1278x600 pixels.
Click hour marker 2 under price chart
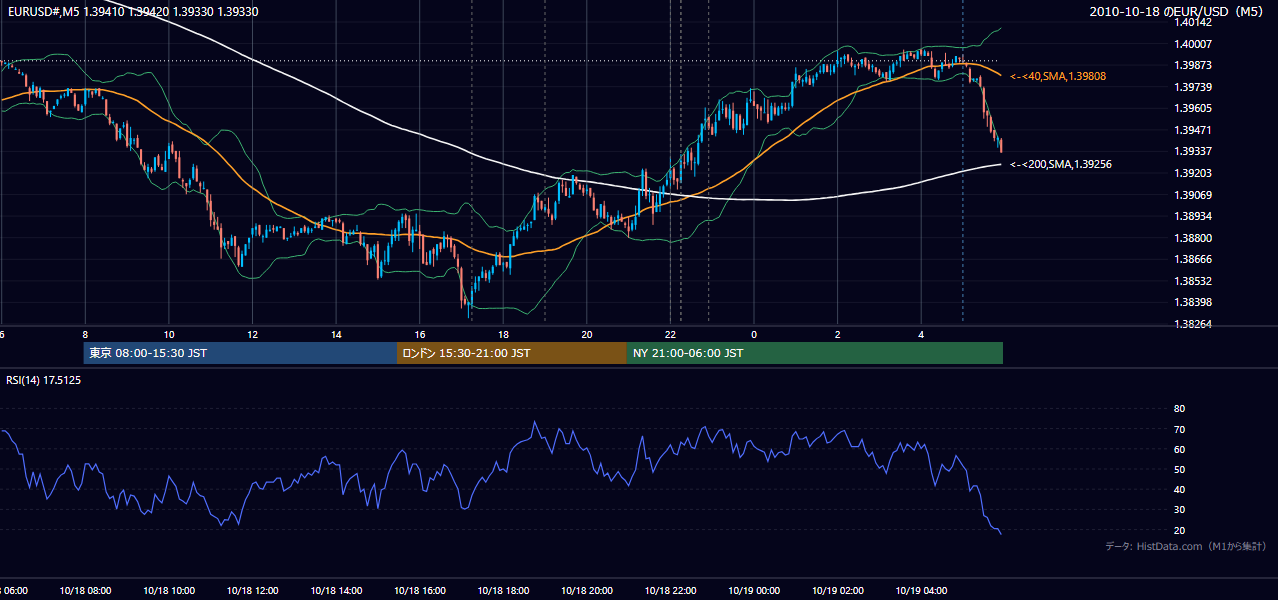pos(838,335)
